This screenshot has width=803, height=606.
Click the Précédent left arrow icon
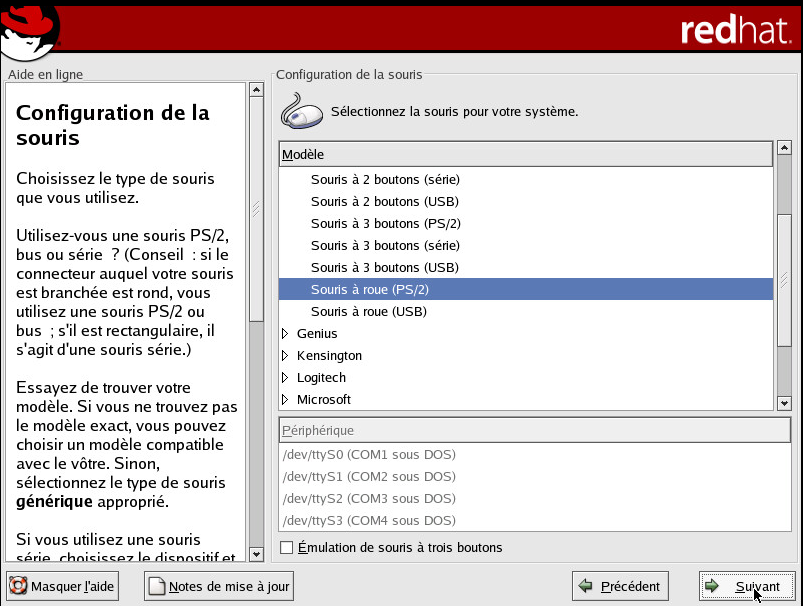click(x=587, y=586)
